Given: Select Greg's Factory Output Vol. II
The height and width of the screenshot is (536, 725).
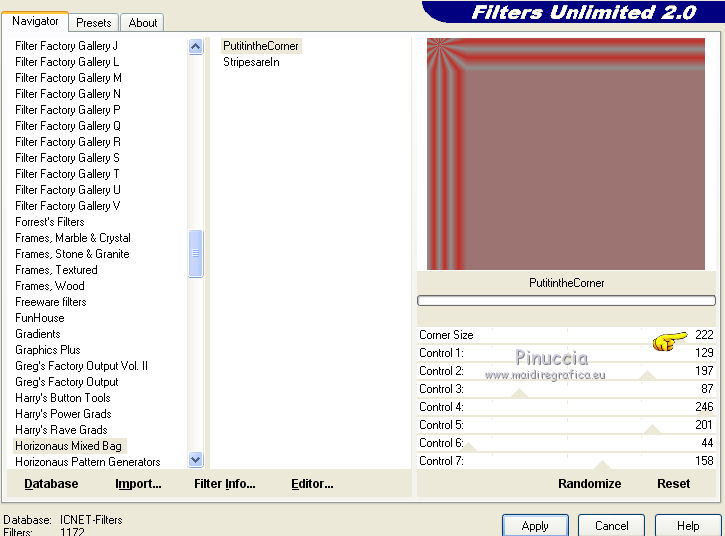Looking at the screenshot, I should point(81,366).
